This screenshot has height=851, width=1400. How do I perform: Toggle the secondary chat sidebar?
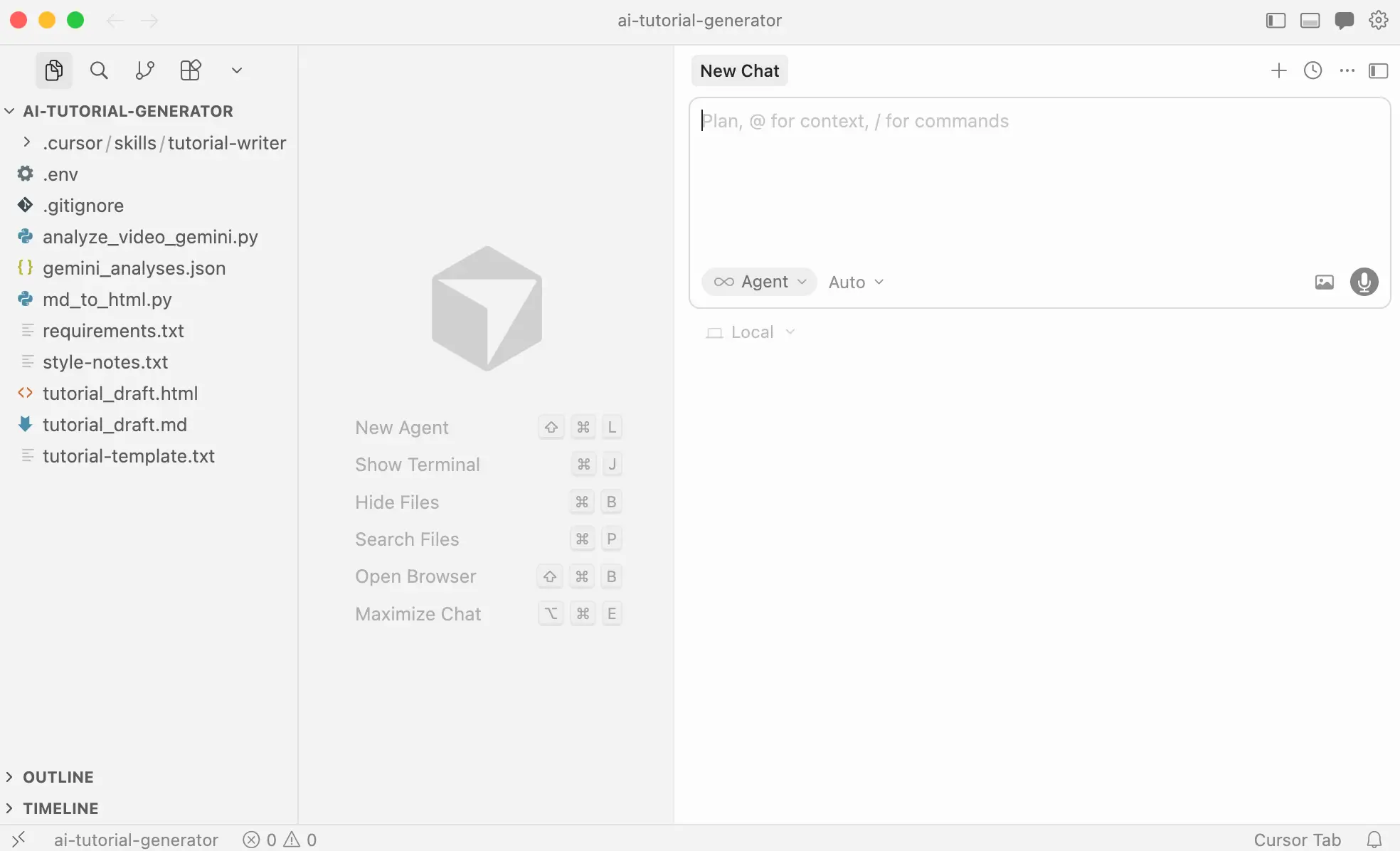[1379, 70]
